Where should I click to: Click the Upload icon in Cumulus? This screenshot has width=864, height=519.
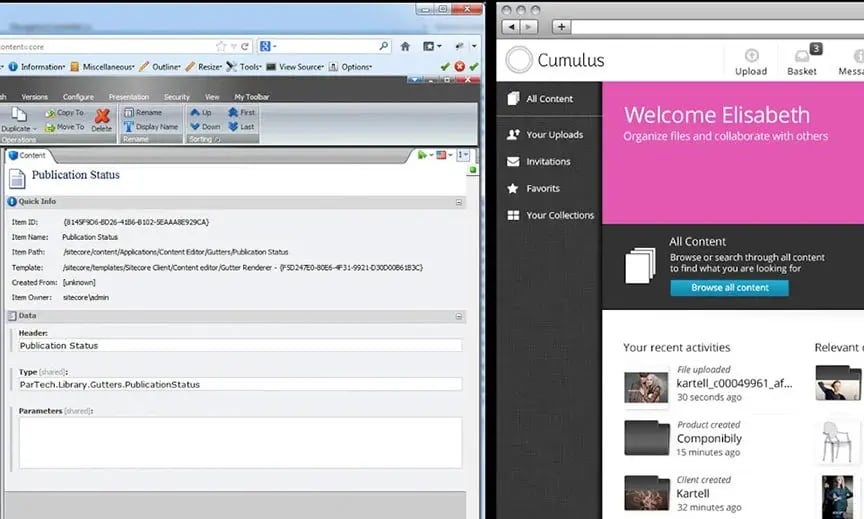751,56
